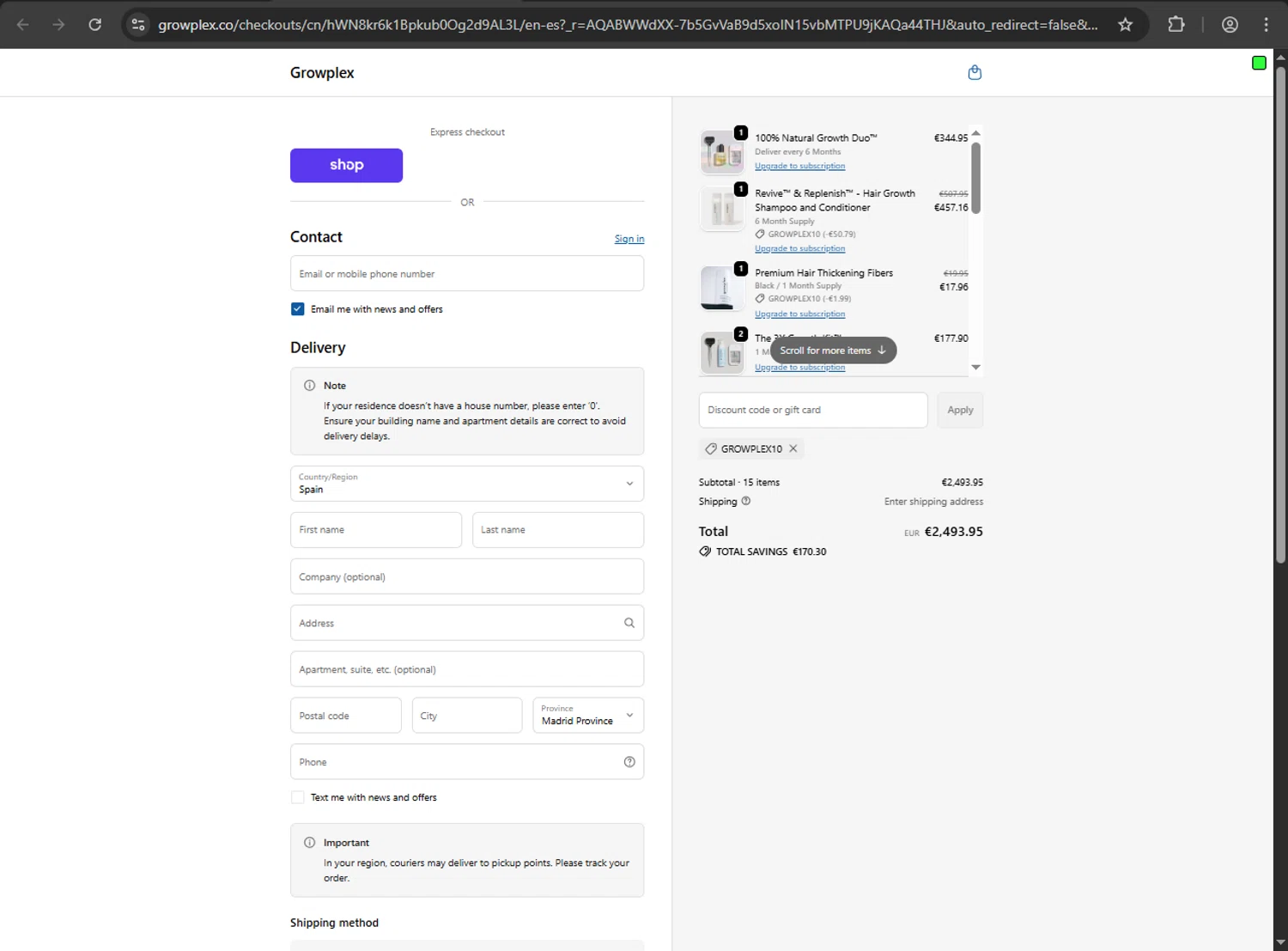Open the Province dropdown
This screenshot has height=951, width=1288.
tap(588, 716)
